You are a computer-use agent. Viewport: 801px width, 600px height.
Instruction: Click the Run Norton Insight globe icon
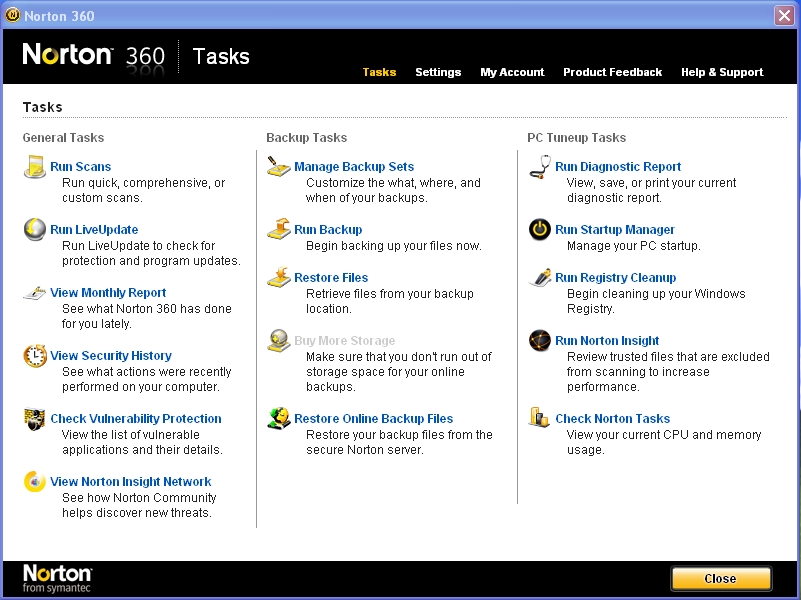coord(539,341)
